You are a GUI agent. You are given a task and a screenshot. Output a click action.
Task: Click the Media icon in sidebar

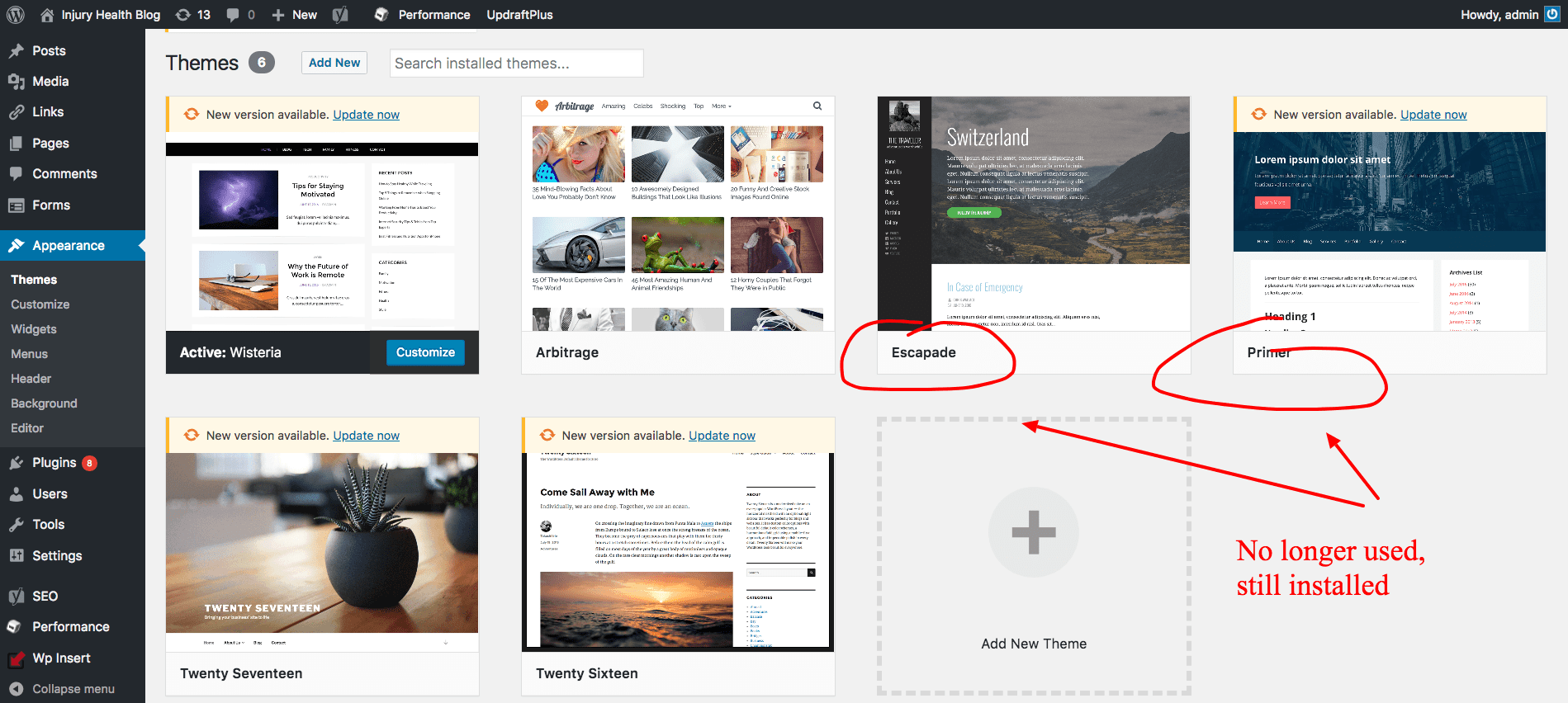pyautogui.click(x=16, y=82)
